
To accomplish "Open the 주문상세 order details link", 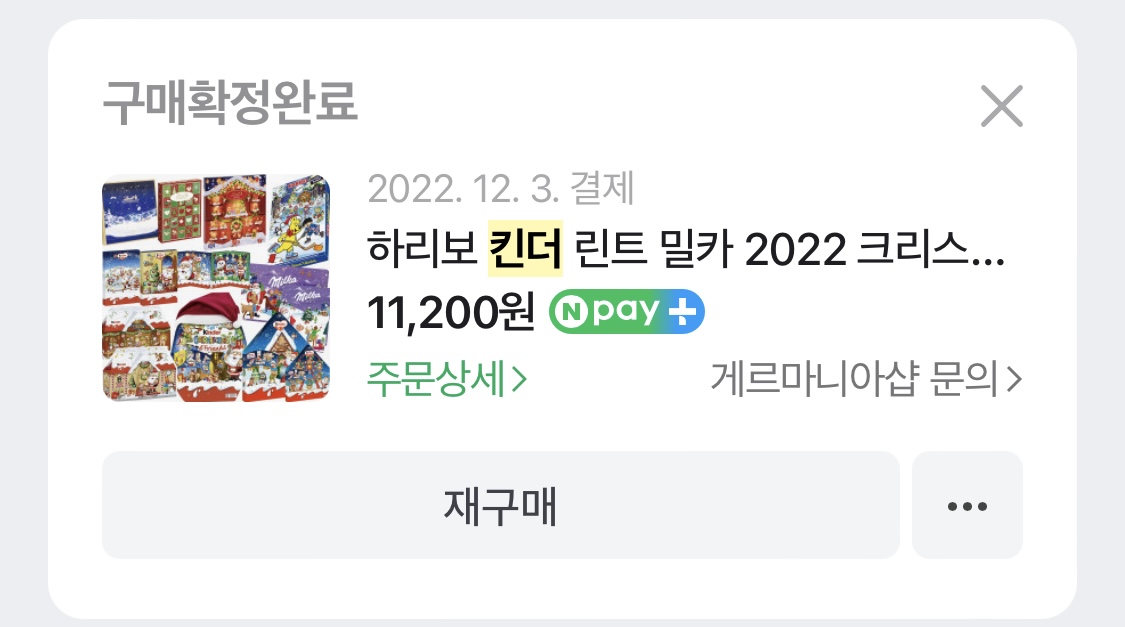I will [447, 379].
